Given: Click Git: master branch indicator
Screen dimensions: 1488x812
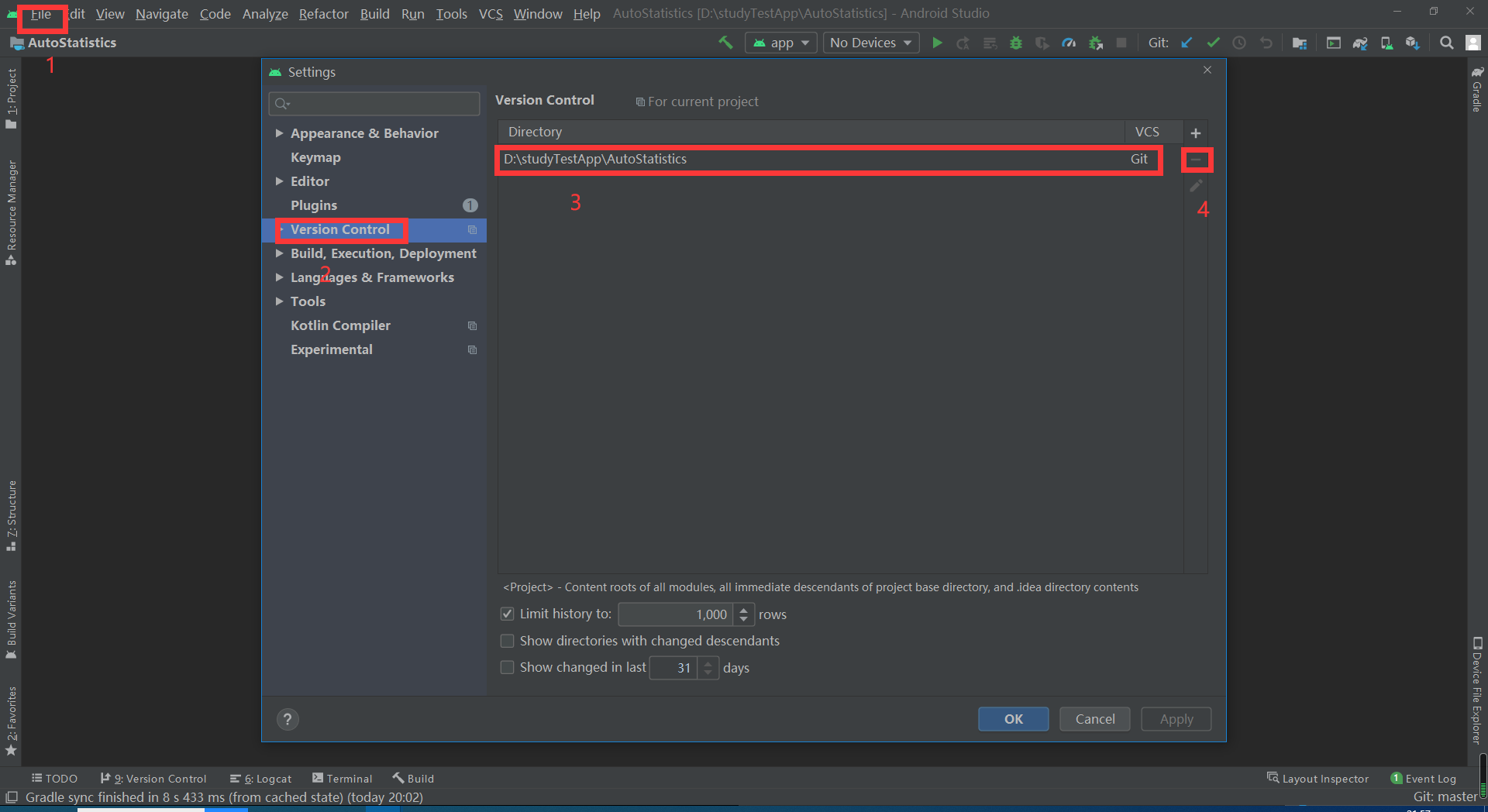Looking at the screenshot, I should click(x=1445, y=797).
